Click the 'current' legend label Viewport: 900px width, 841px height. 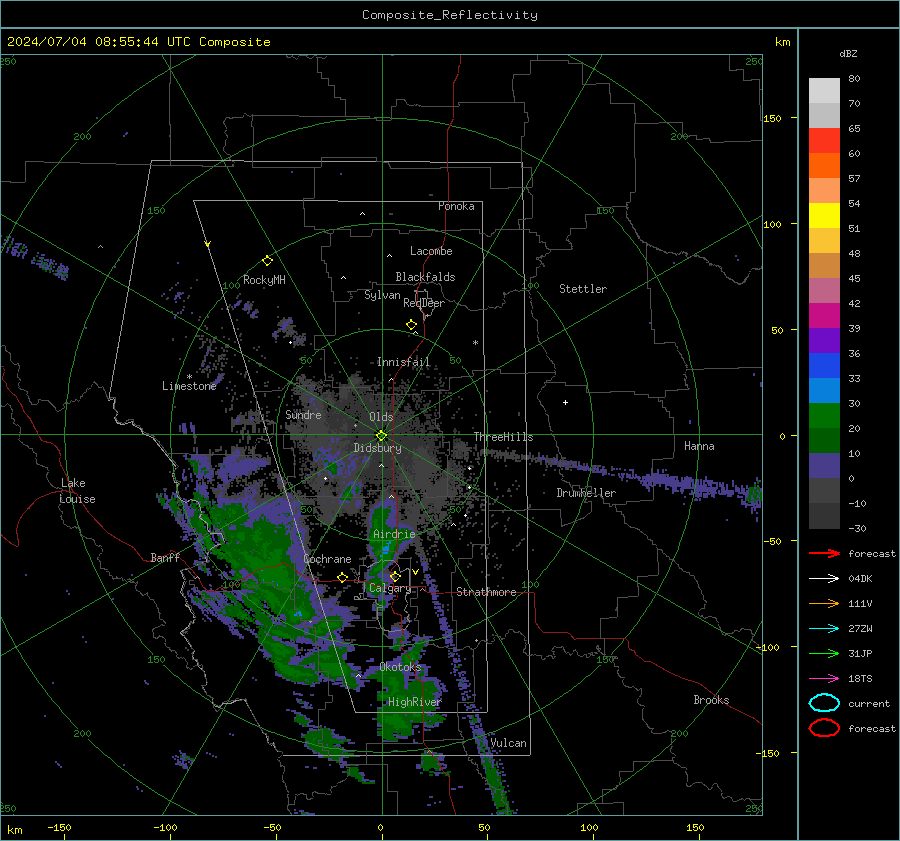[x=869, y=703]
